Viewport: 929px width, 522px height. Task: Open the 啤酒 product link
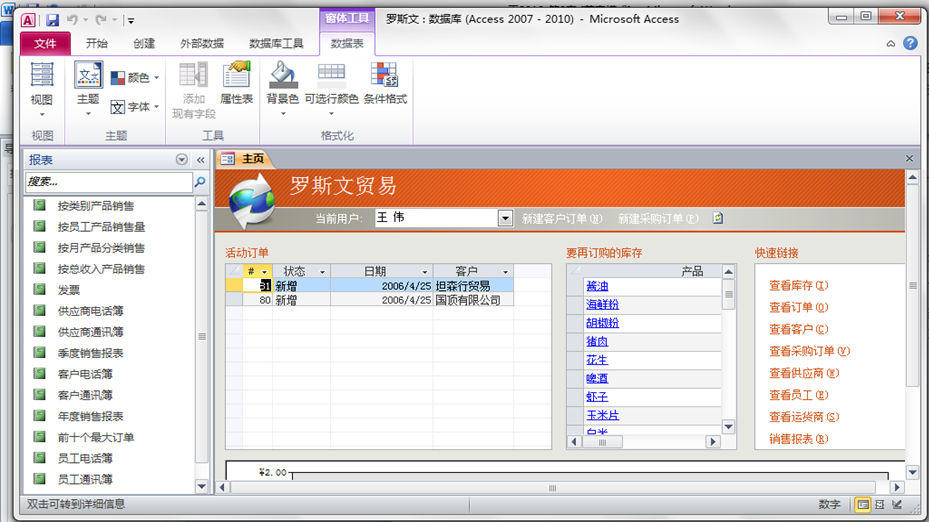point(597,378)
